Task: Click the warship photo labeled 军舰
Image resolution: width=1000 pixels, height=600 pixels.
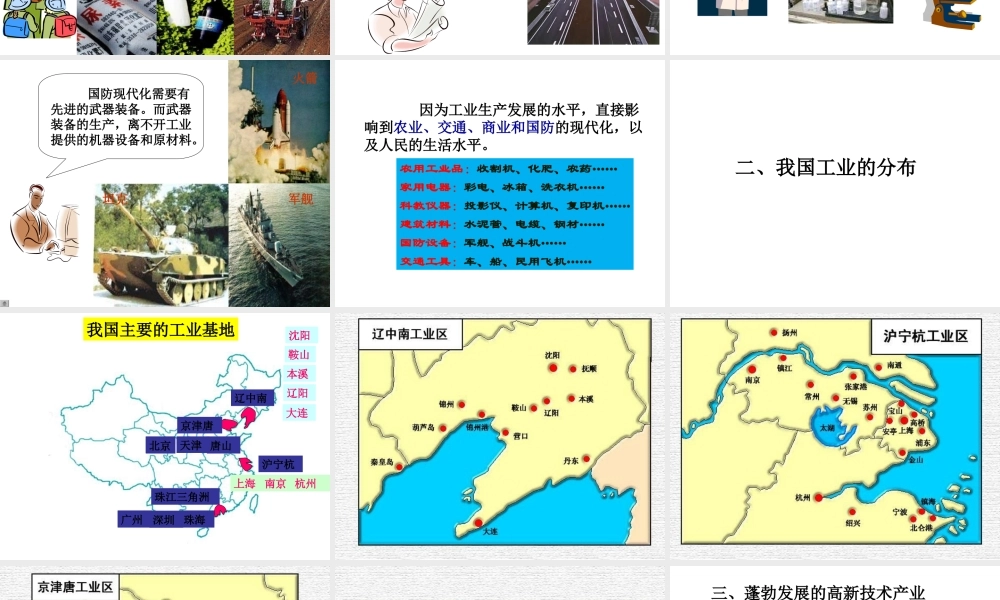Action: point(279,245)
